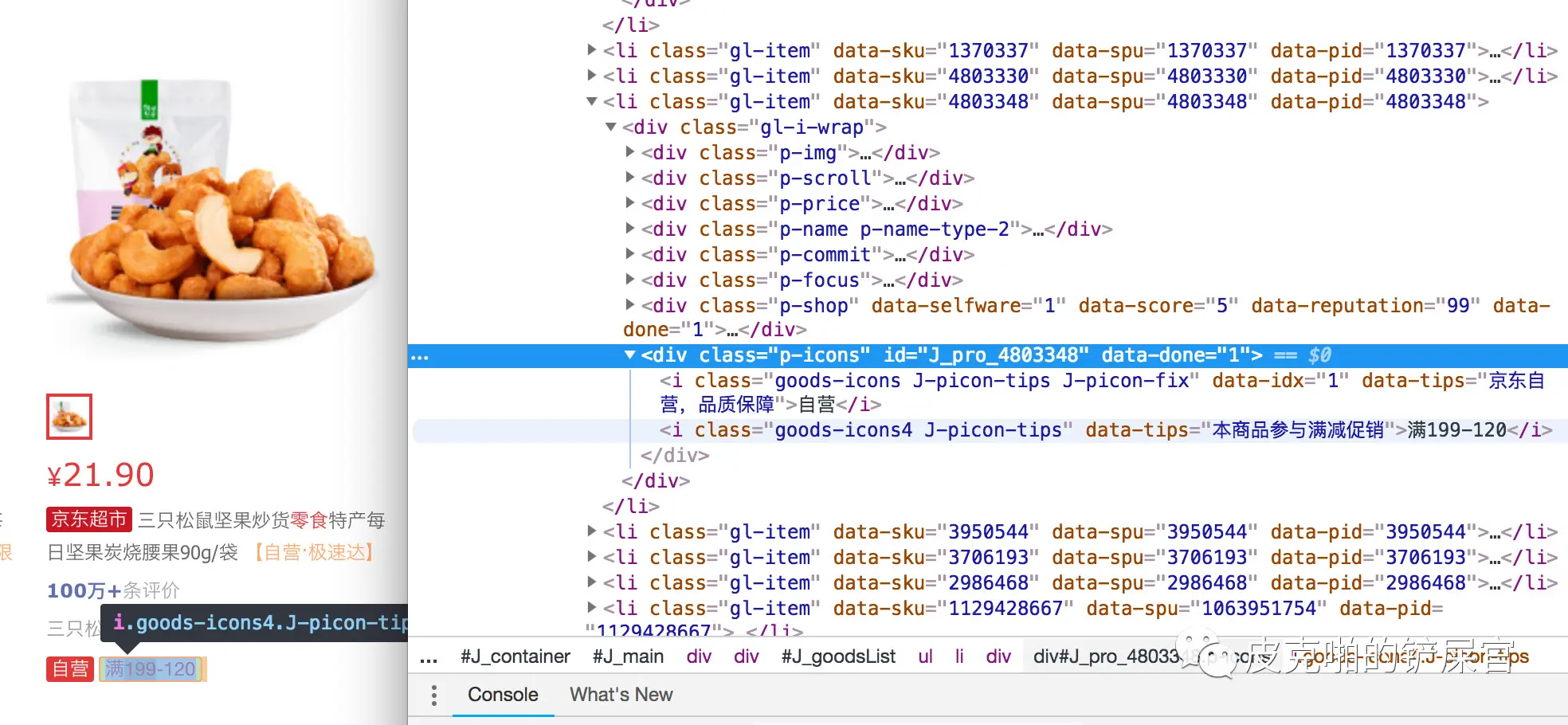
Task: Click the highlighted 满199-120 promo tag on the page
Action: pos(152,668)
